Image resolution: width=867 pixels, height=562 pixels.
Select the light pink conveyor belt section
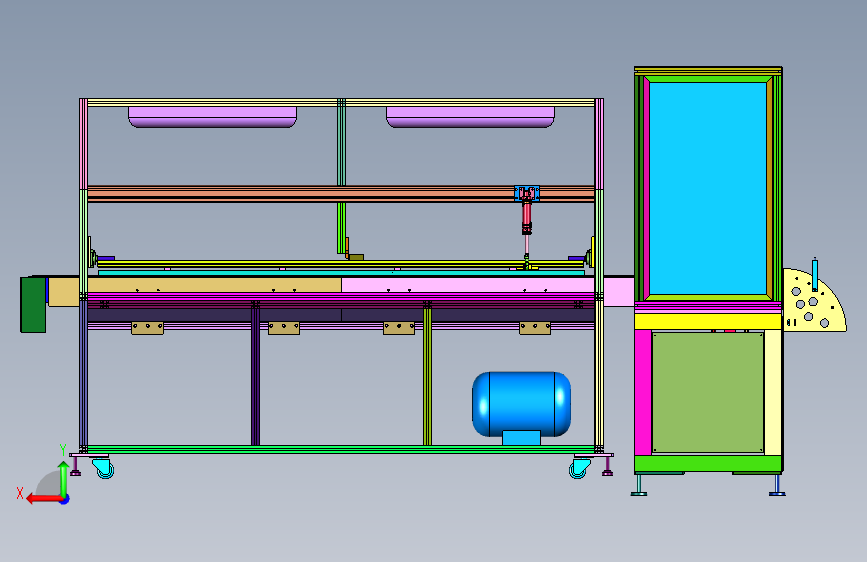(488, 285)
